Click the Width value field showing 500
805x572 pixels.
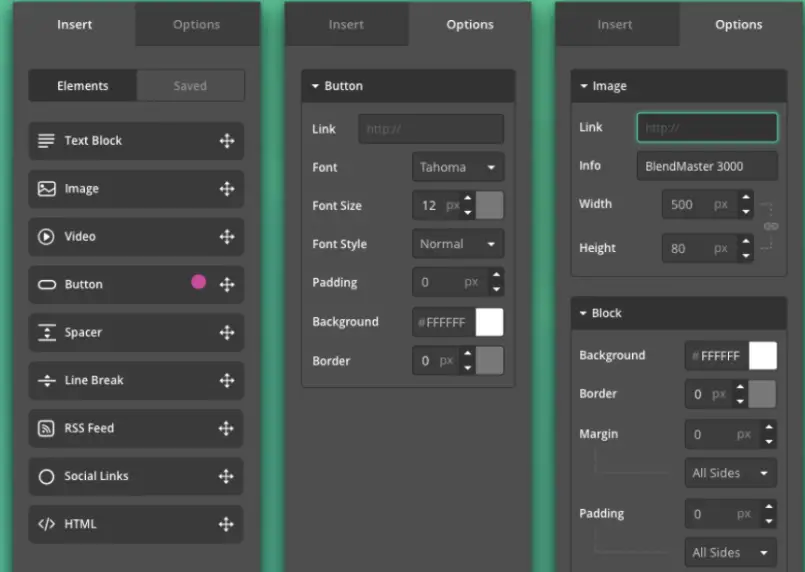coord(701,204)
